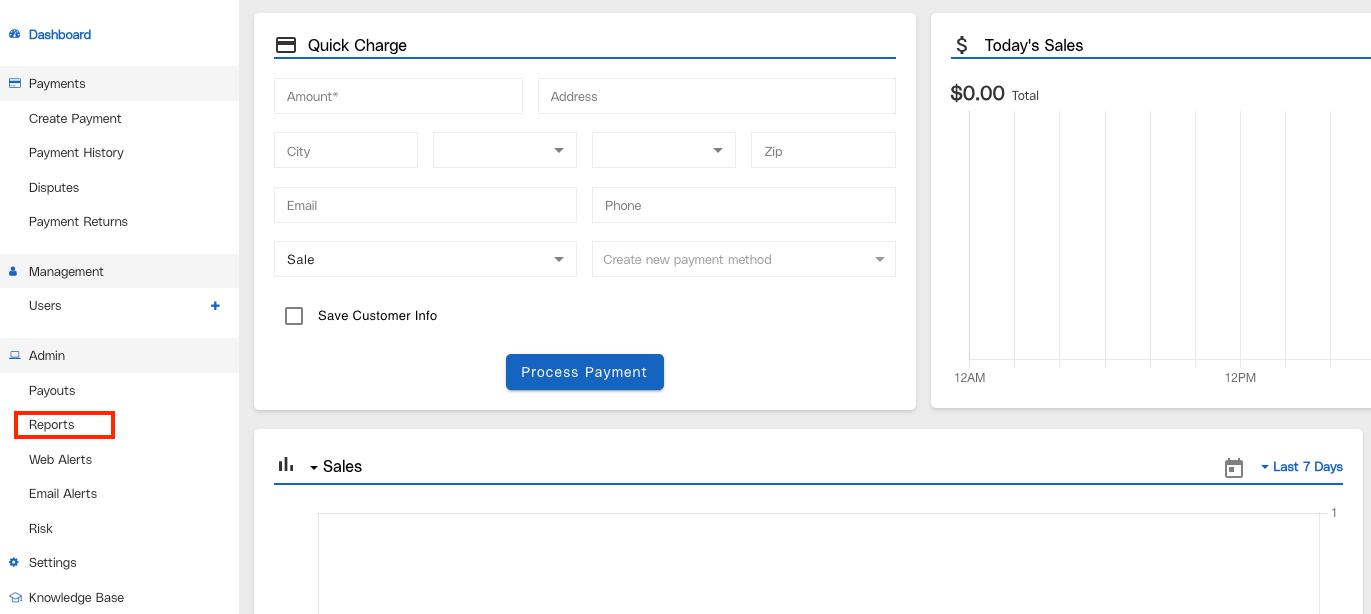Screen dimensions: 1371x614
Task: Click the Knowledge Base graduation cap icon
Action: 14,597
